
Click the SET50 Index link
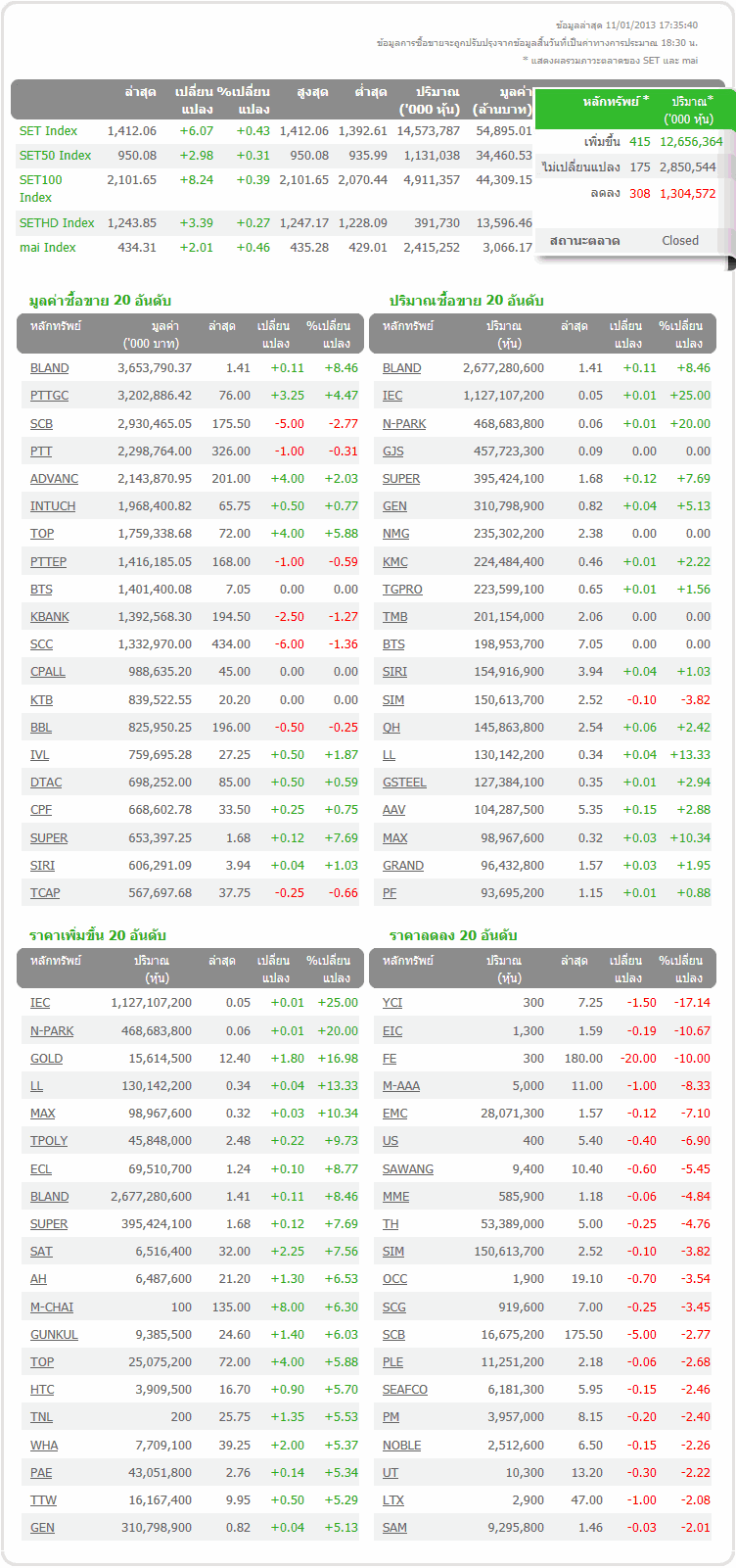(x=55, y=156)
